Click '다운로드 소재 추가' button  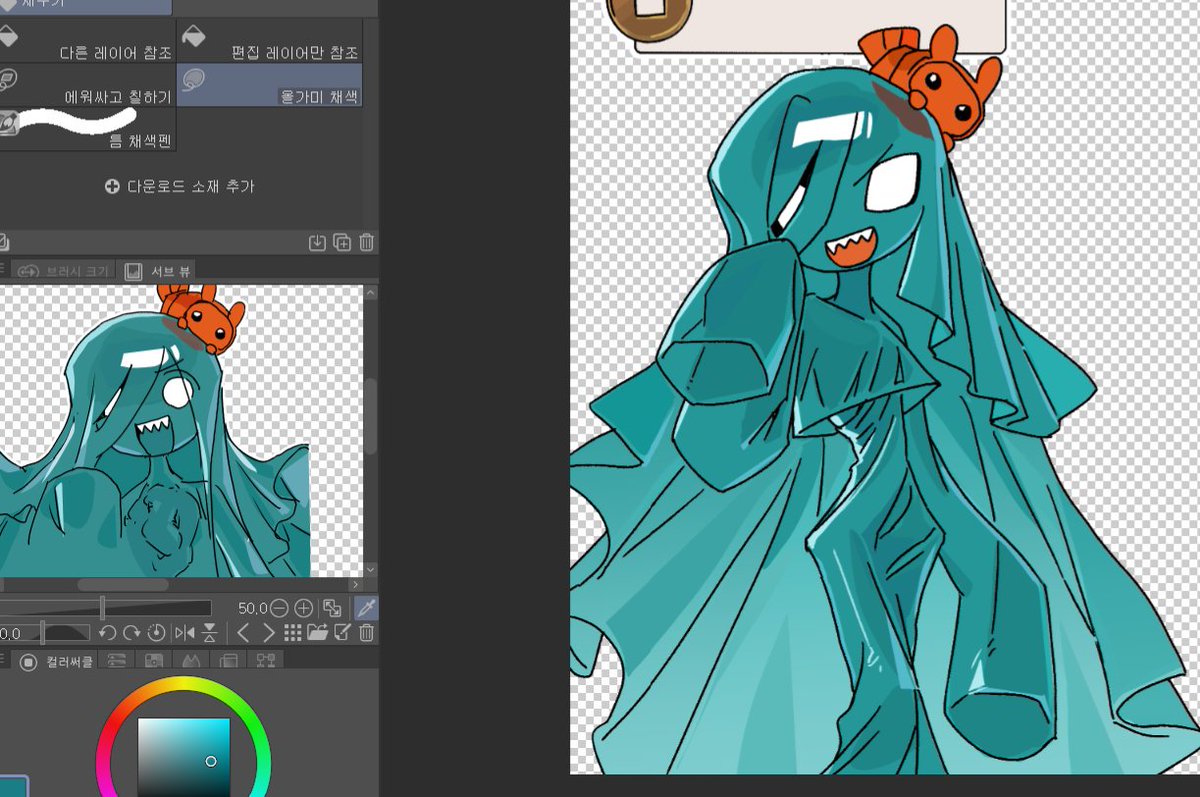point(180,187)
